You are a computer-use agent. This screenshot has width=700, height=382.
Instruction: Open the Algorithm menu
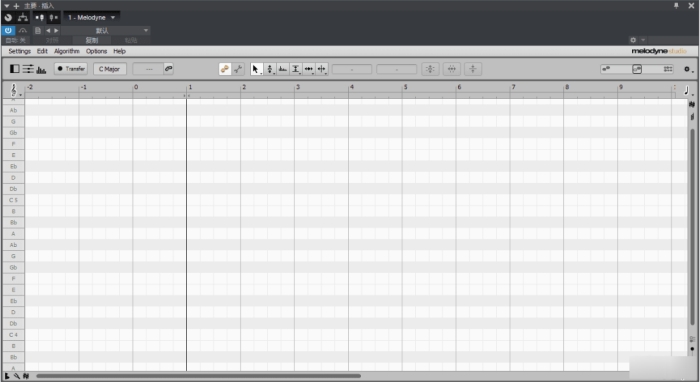coord(67,51)
